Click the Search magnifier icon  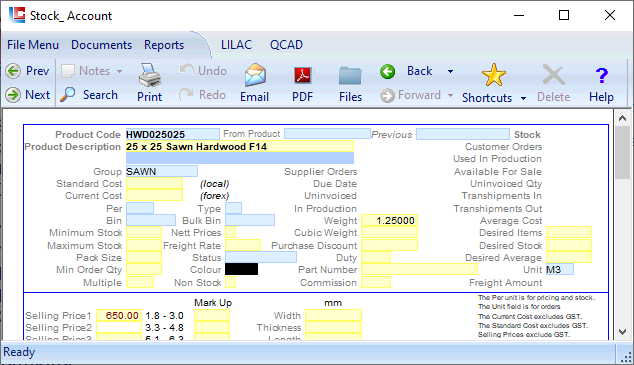point(68,95)
